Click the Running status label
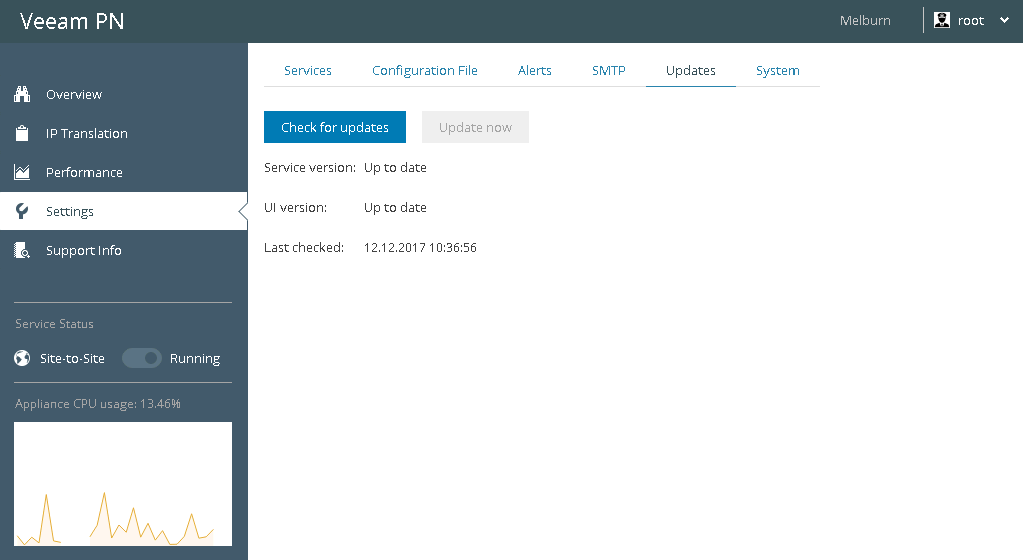Viewport: 1023px width, 560px height. pyautogui.click(x=195, y=359)
